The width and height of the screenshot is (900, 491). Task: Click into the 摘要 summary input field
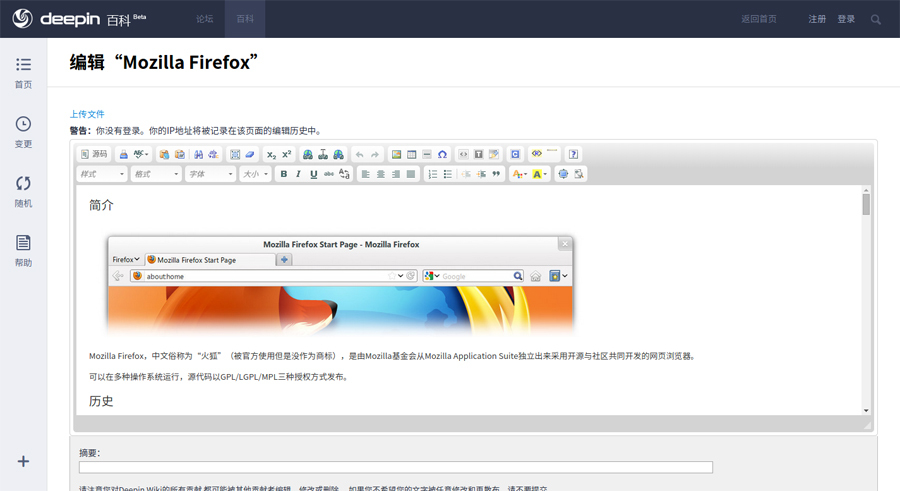[x=396, y=467]
